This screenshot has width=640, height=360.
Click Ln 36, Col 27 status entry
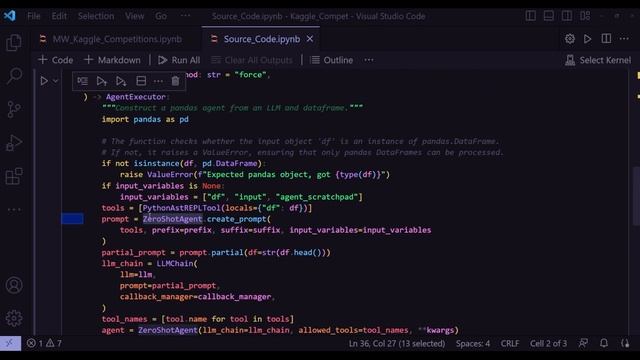point(397,343)
